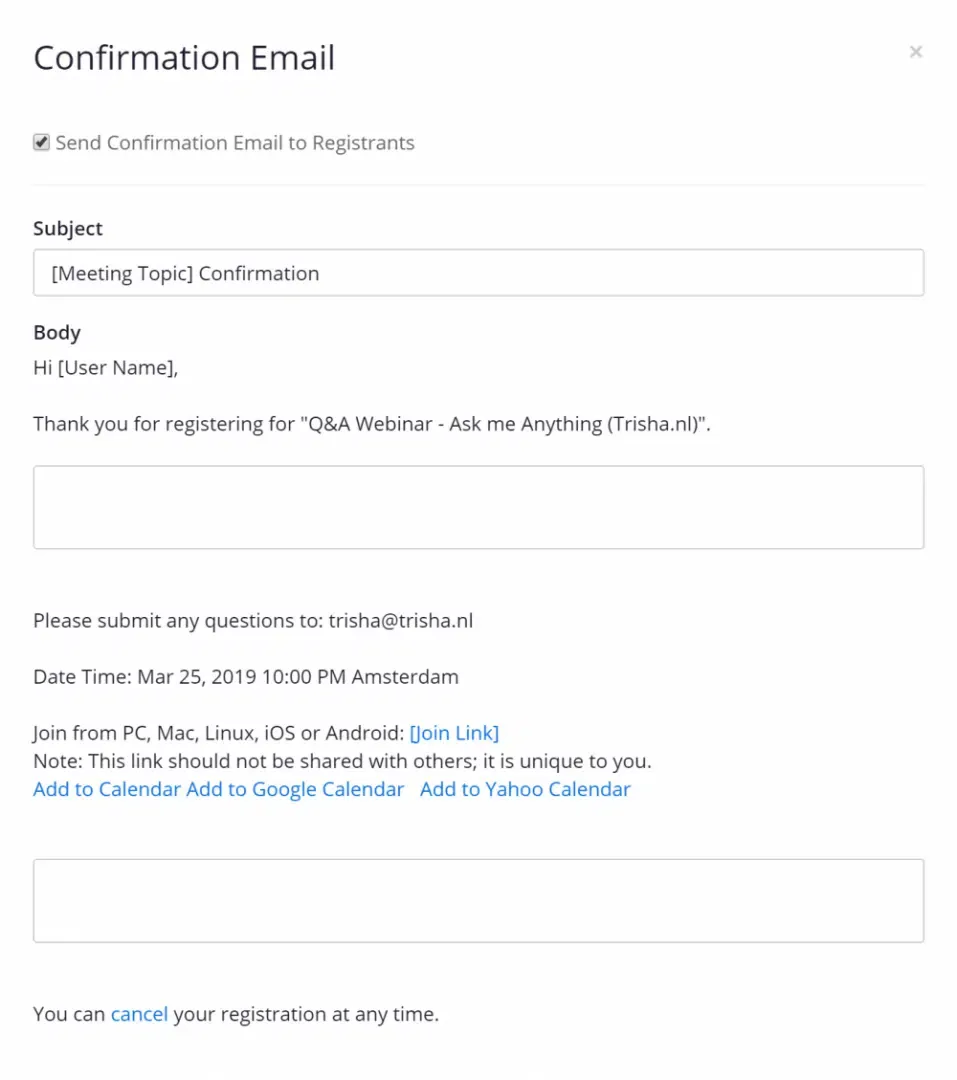Click the Subject field label
This screenshot has width=957, height=1080.
pyautogui.click(x=68, y=228)
